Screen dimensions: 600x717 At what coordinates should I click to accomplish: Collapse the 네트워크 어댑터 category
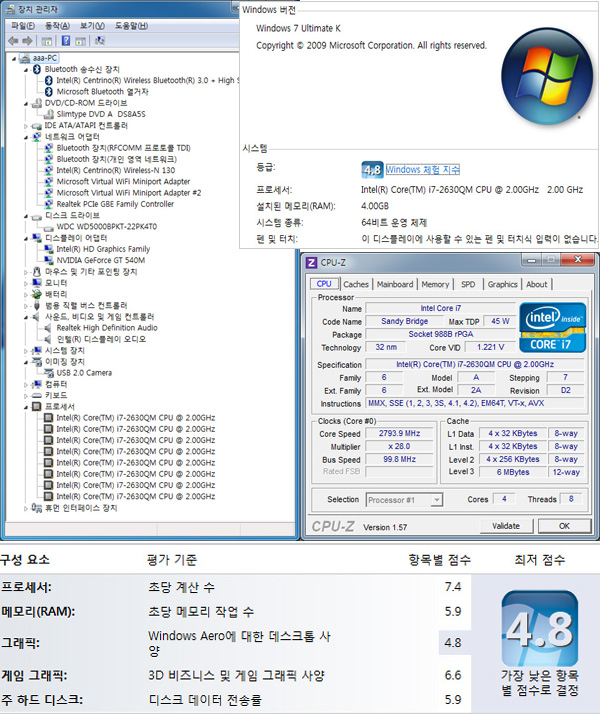pyautogui.click(x=26, y=137)
